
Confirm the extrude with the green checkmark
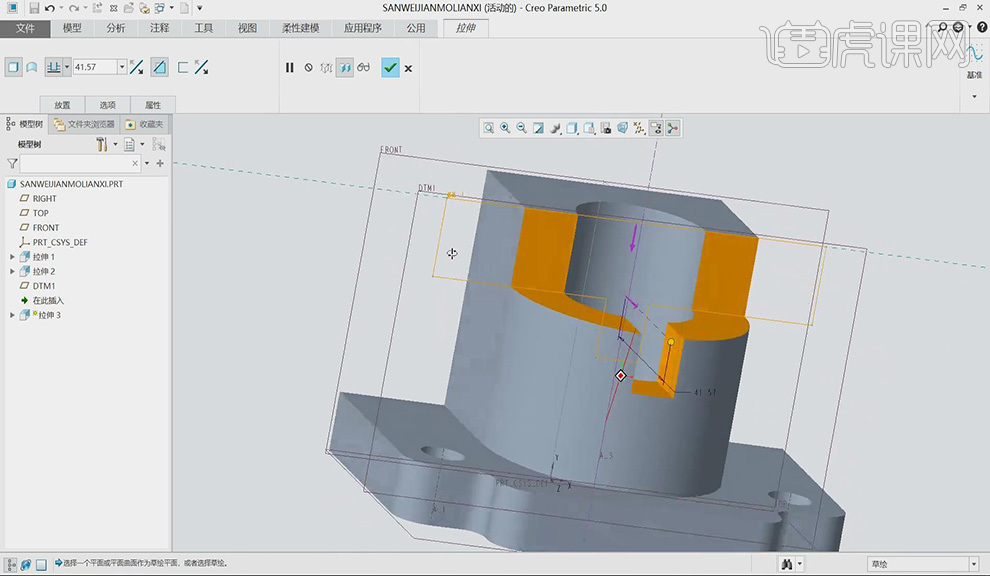tap(390, 67)
